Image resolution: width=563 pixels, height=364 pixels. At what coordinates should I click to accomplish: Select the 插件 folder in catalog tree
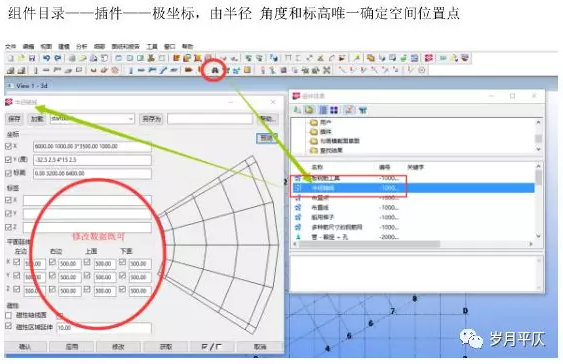point(321,132)
